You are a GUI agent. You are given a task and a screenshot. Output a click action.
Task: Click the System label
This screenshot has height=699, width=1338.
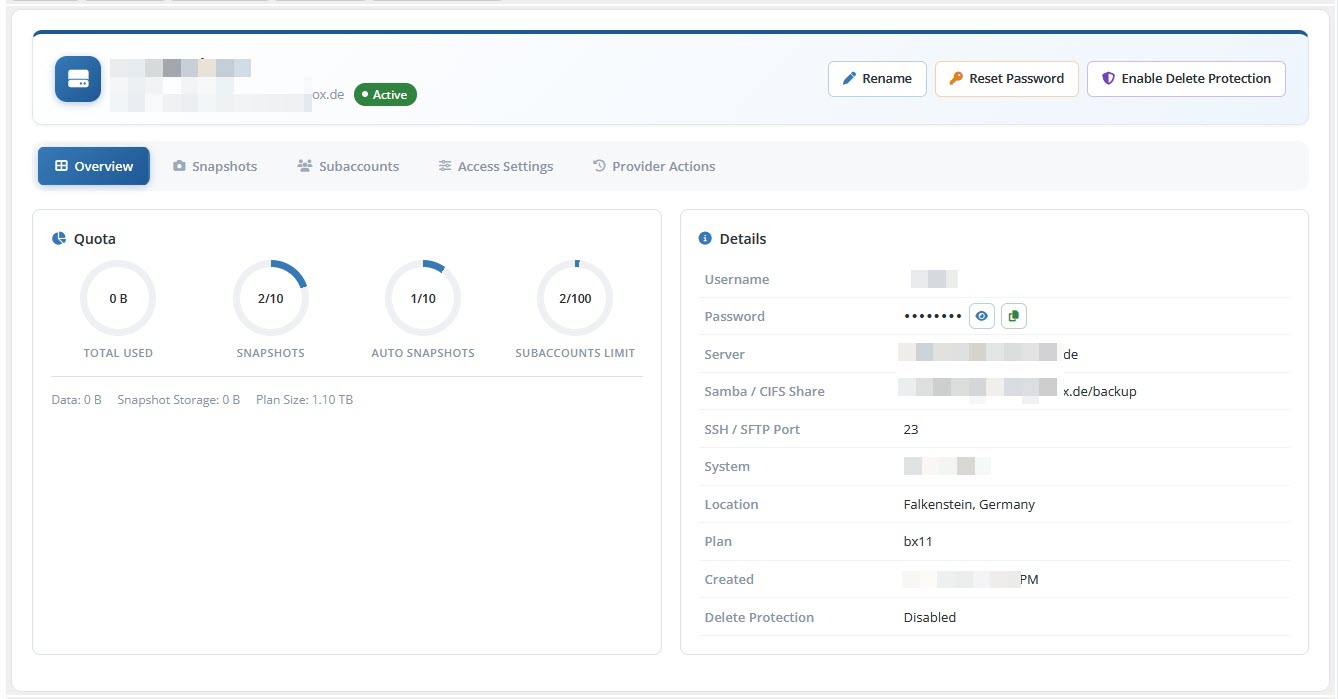[x=727, y=467]
